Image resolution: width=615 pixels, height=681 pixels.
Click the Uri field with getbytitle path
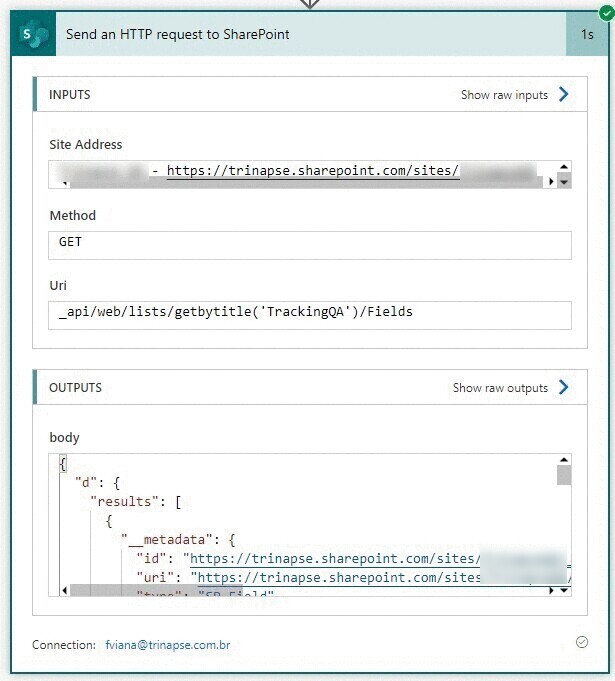pyautogui.click(x=311, y=315)
